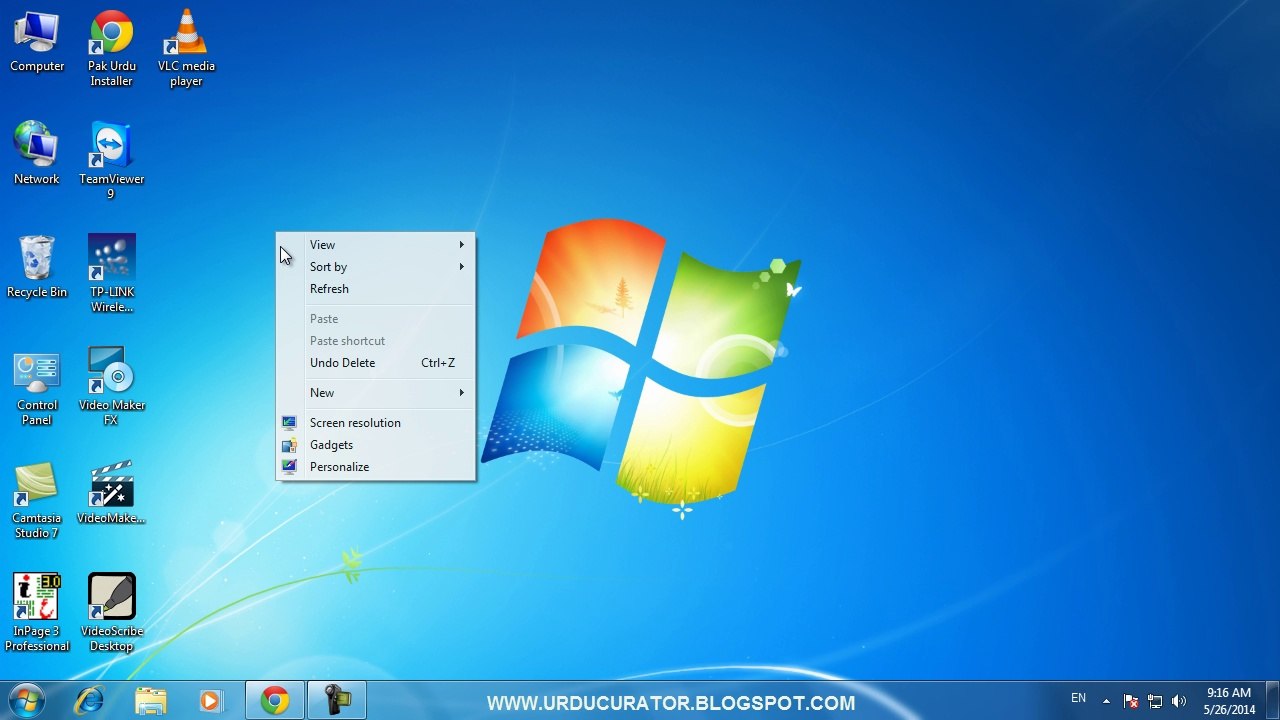Open the volume speaker tray icon
1280x720 pixels.
click(1179, 701)
